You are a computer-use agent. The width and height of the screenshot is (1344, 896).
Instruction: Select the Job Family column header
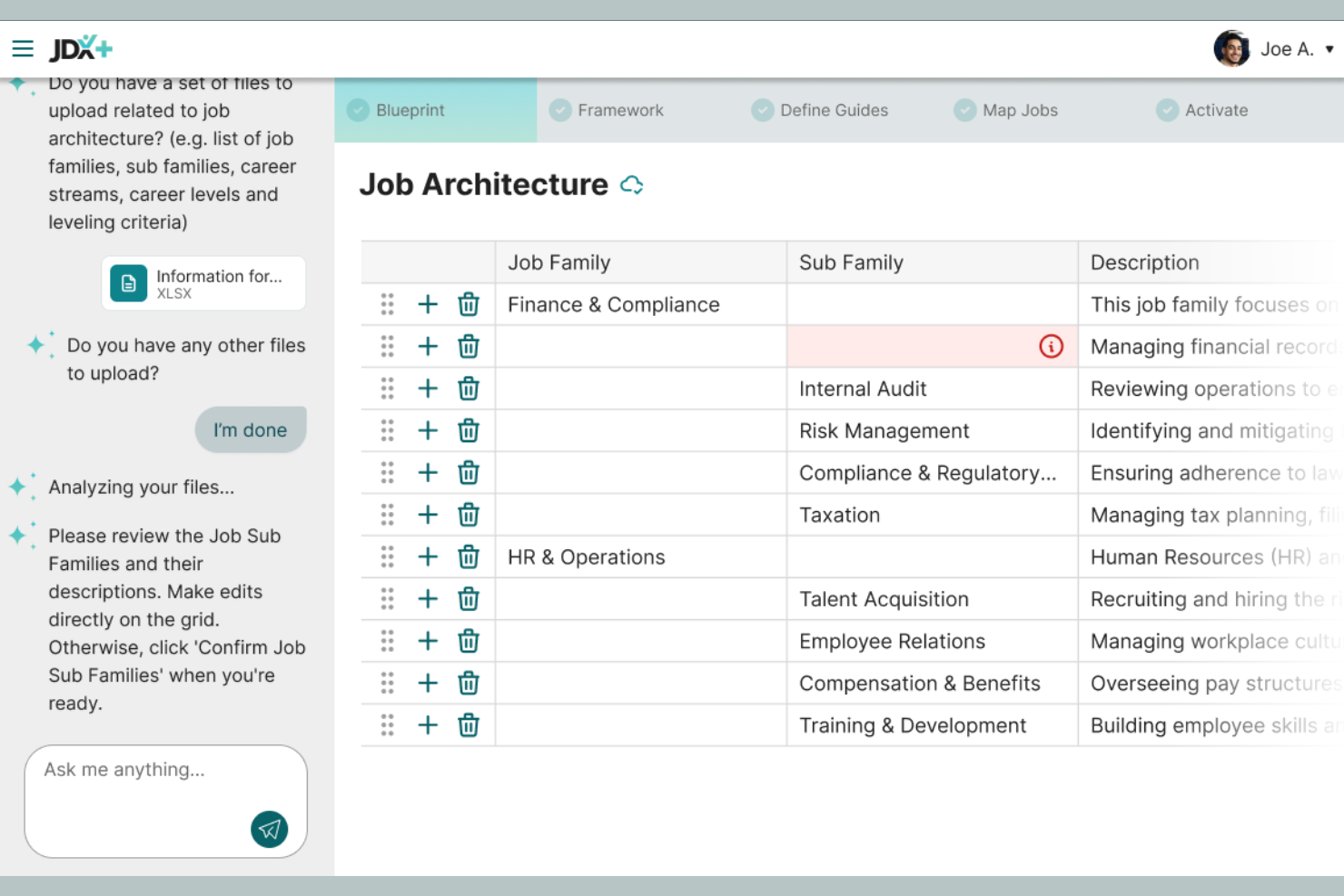641,262
